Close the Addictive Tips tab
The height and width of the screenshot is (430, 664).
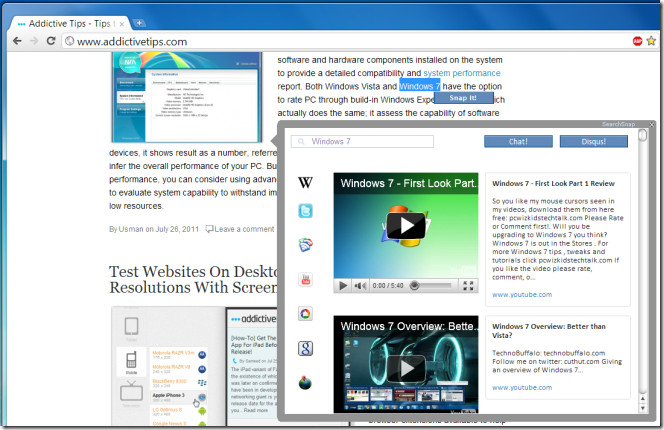click(122, 24)
